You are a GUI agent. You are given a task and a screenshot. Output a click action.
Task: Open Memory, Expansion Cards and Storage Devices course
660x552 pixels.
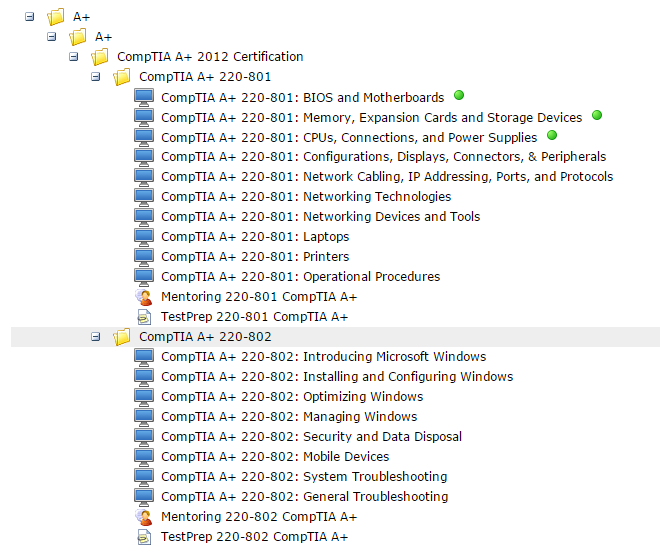pos(372,117)
